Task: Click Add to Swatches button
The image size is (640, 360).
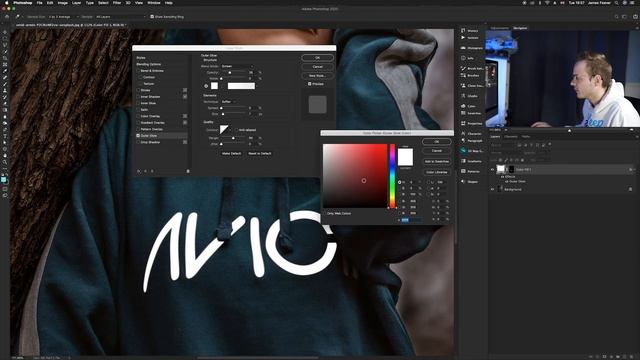Action: [437, 162]
